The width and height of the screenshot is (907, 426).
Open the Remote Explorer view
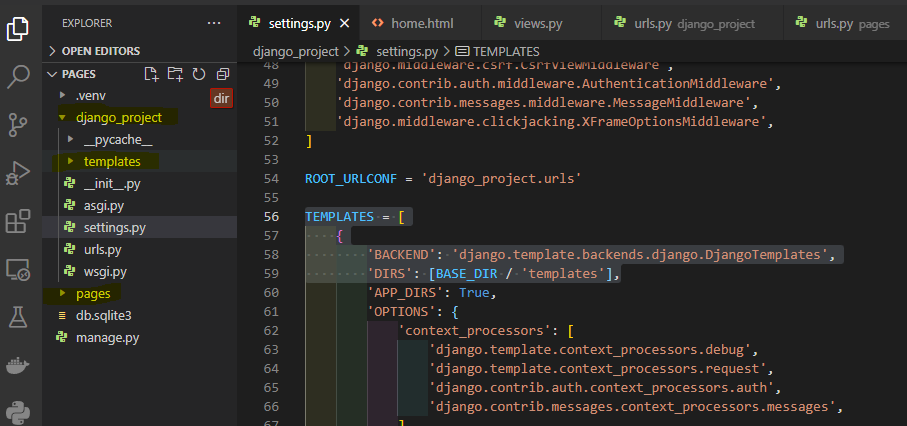tap(17, 269)
